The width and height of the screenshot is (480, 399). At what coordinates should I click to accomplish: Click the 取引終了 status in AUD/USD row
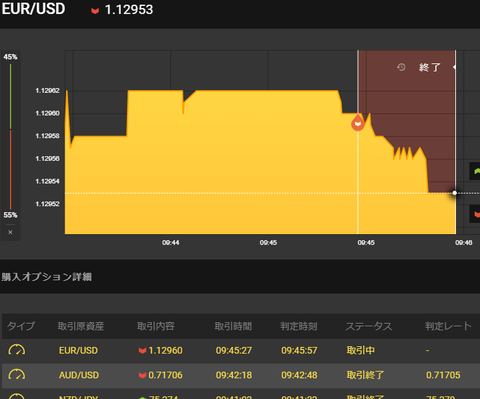point(365,375)
